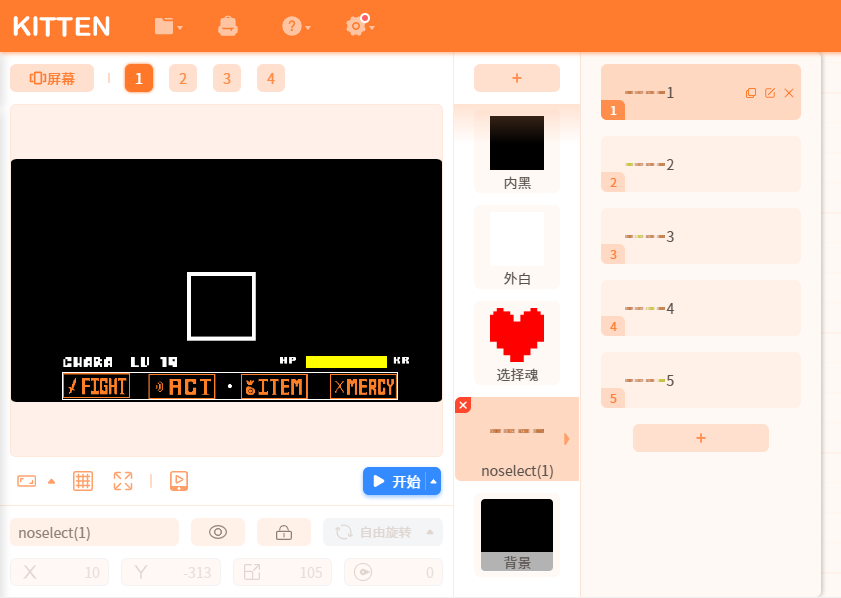Select costume 1 in the list
Image resolution: width=841 pixels, height=598 pixels.
point(701,92)
